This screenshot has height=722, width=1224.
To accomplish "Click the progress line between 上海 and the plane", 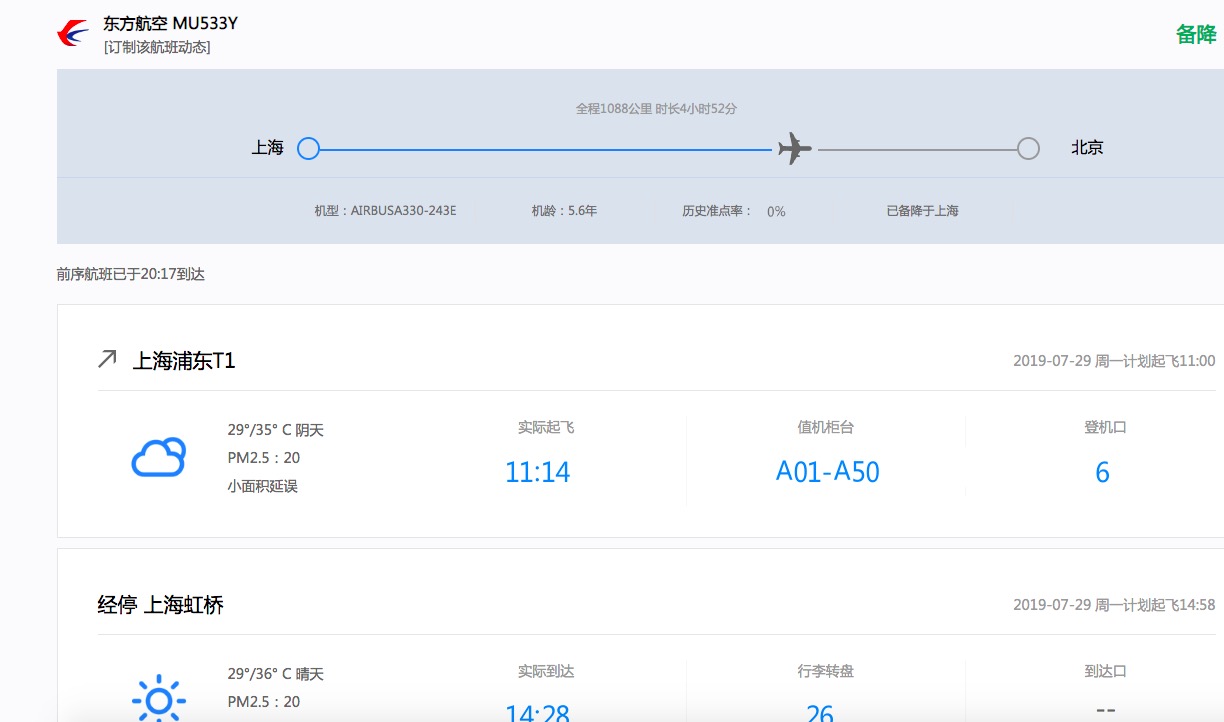I will click(546, 150).
